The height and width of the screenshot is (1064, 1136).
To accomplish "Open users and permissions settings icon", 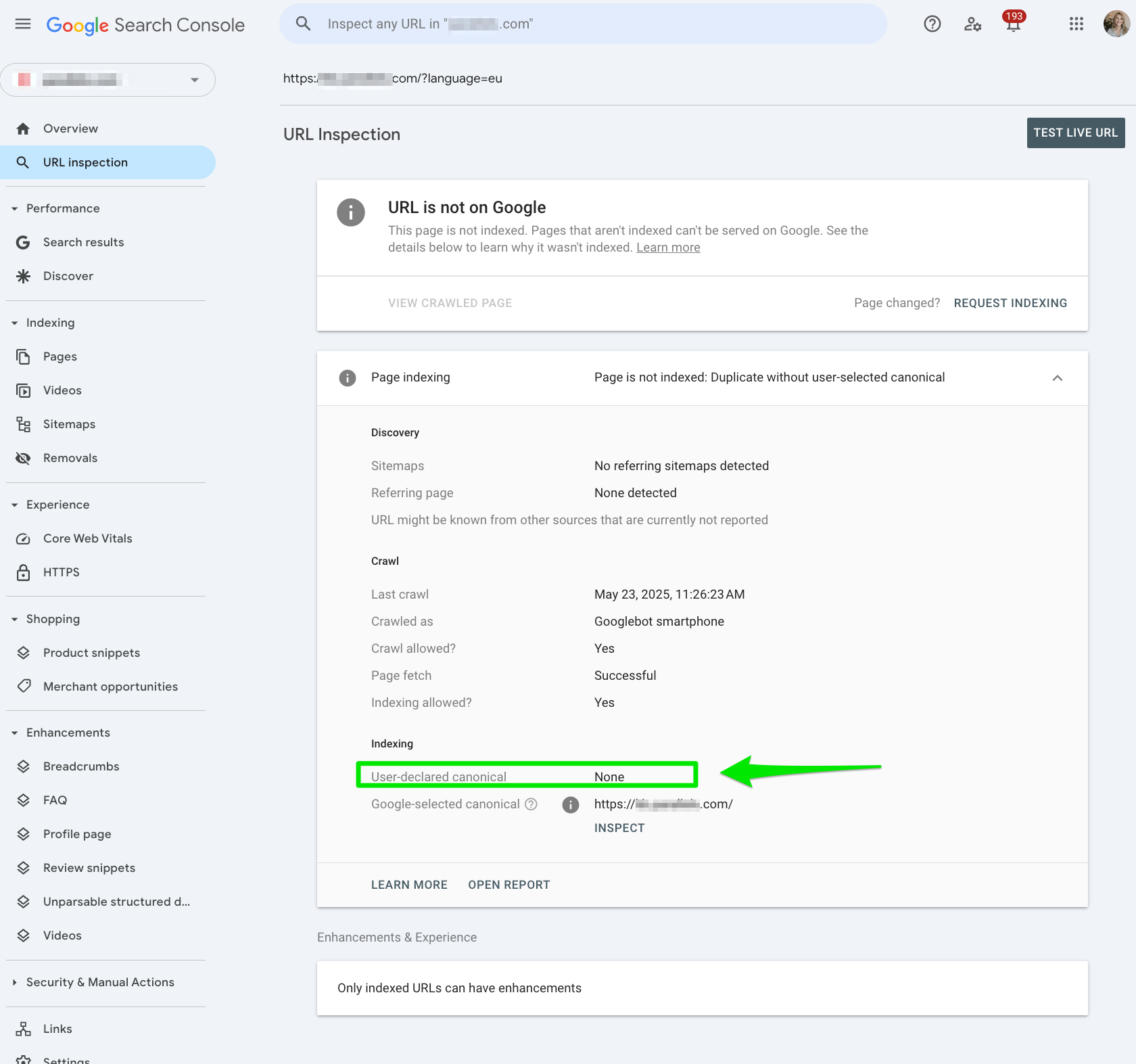I will (972, 24).
